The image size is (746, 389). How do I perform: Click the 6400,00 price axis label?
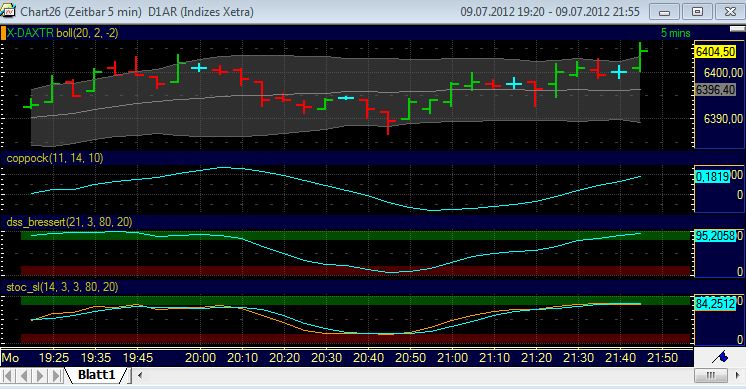coord(723,72)
